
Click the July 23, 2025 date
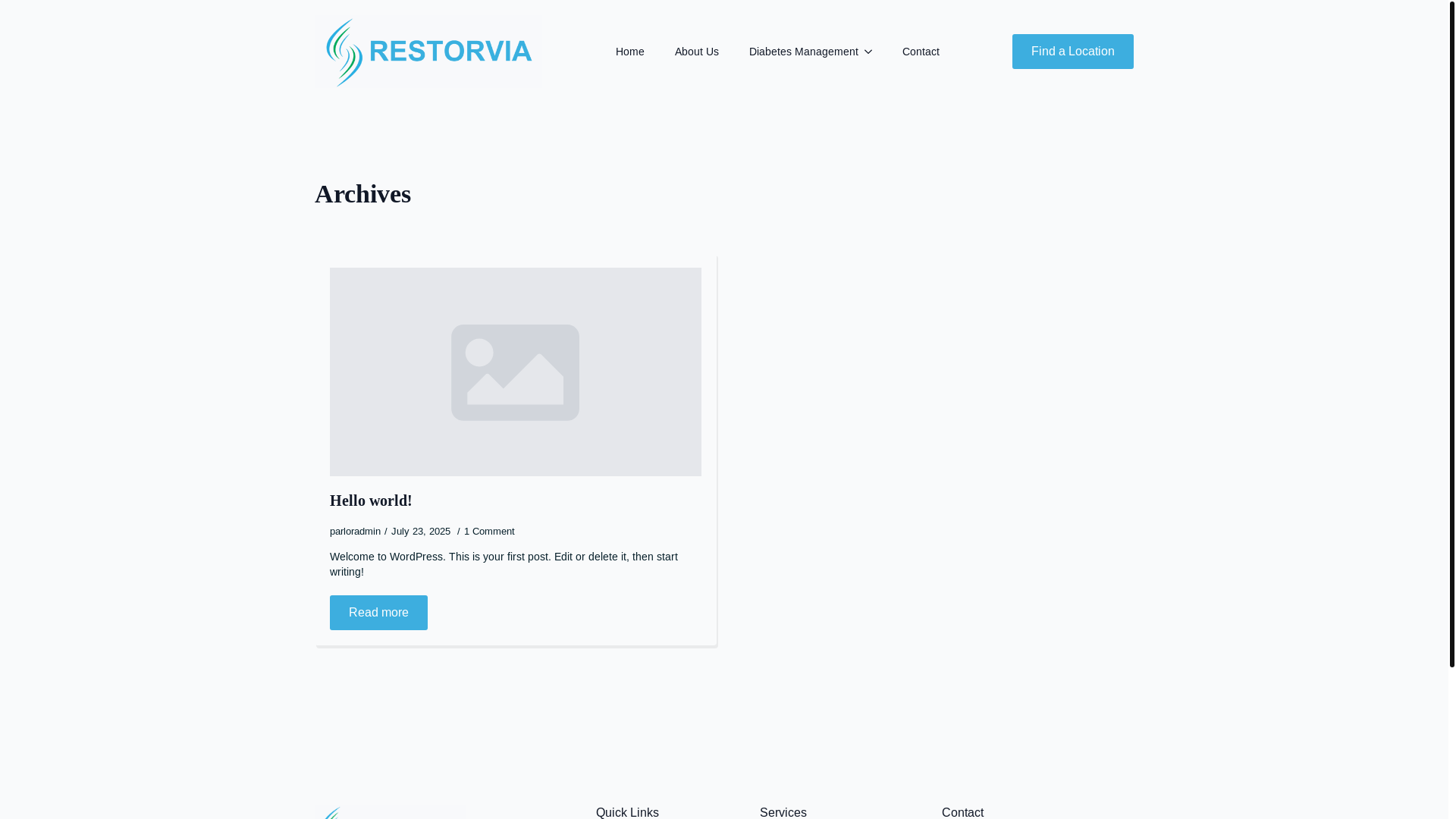click(420, 532)
